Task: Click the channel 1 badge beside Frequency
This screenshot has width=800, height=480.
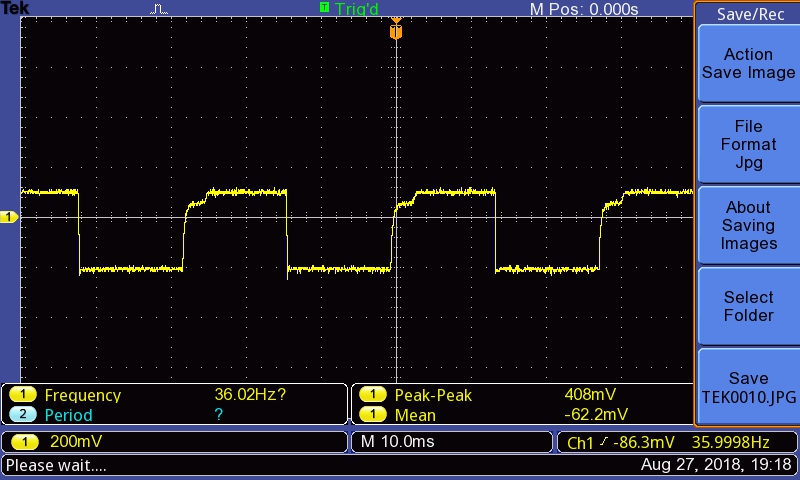Action: click(22, 395)
